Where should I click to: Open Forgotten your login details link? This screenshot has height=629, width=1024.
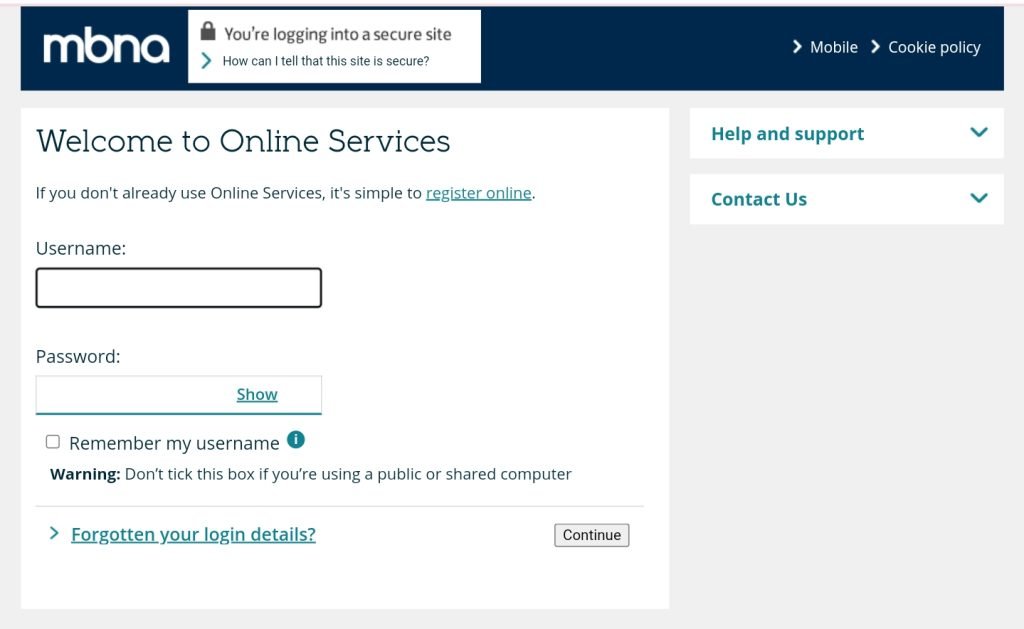coord(193,534)
